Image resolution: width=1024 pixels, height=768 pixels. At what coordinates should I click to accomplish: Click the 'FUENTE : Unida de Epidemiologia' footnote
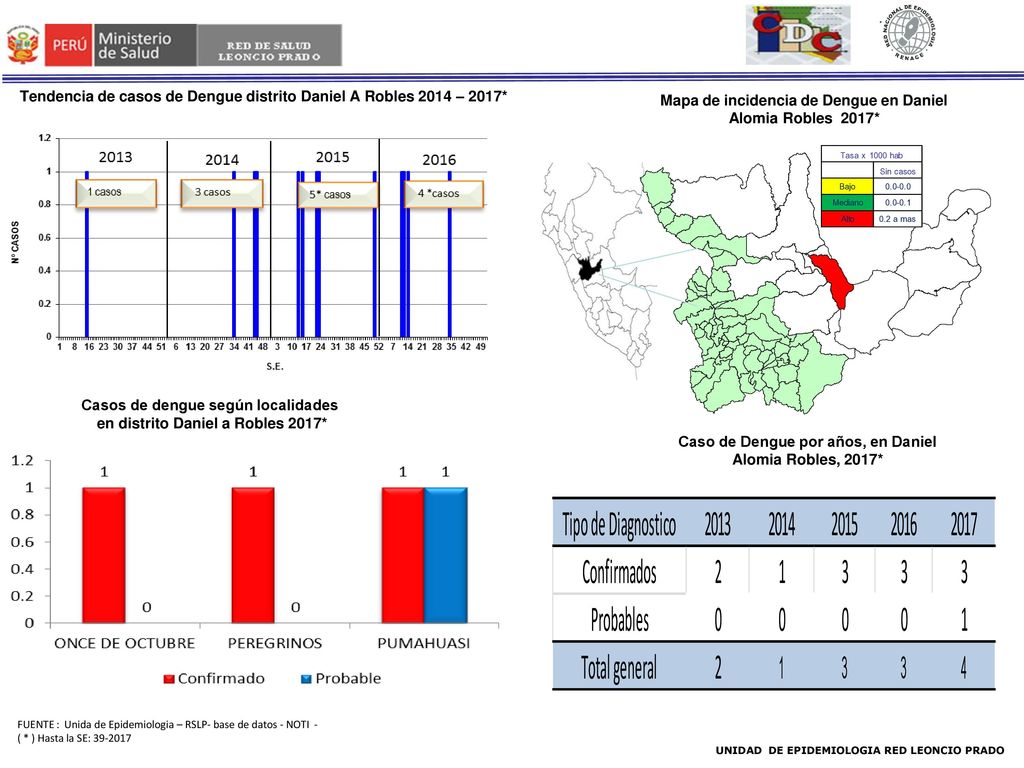tap(167, 724)
